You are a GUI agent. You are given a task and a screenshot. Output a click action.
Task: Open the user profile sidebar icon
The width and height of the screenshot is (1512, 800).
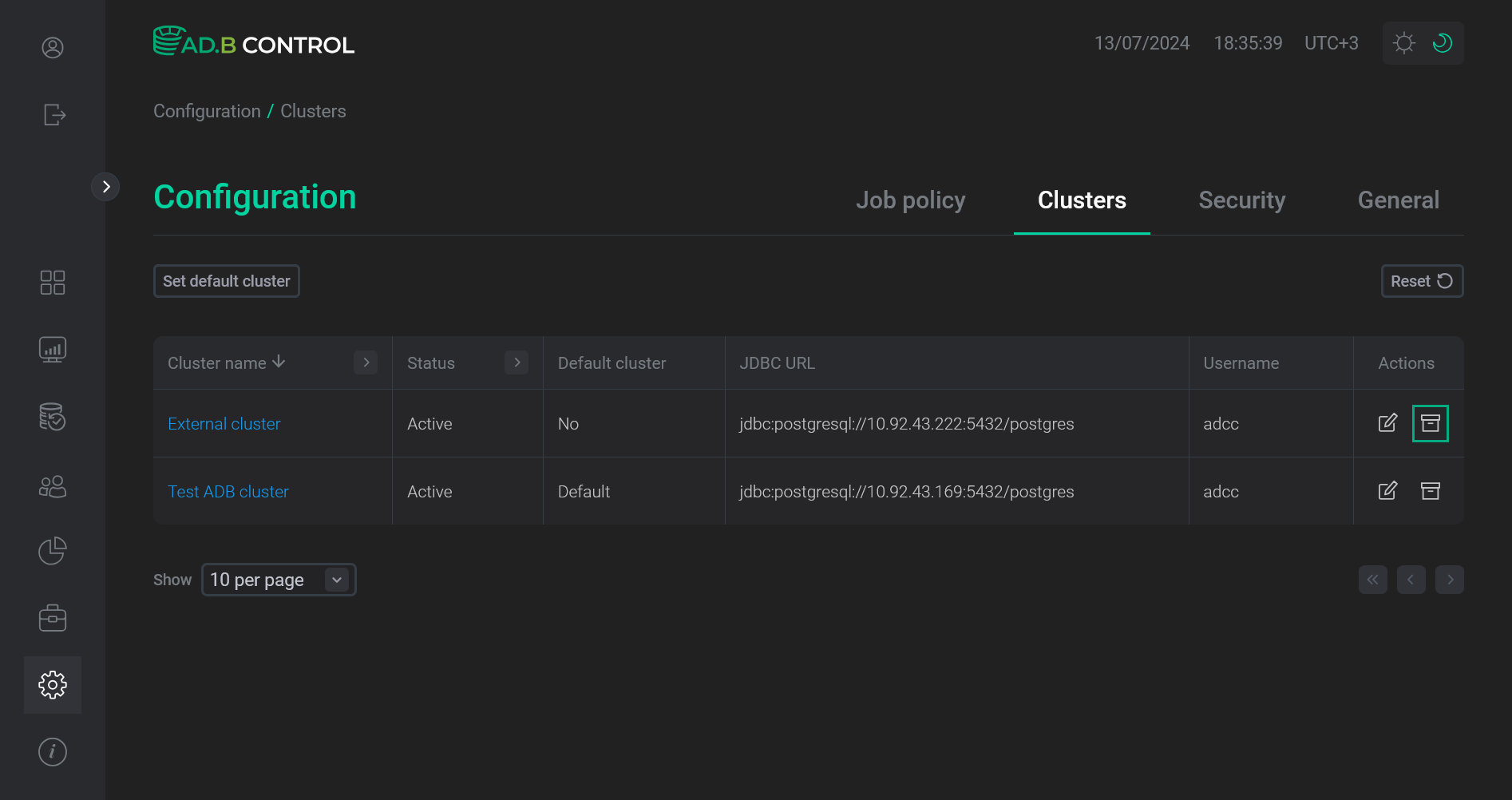(x=52, y=47)
